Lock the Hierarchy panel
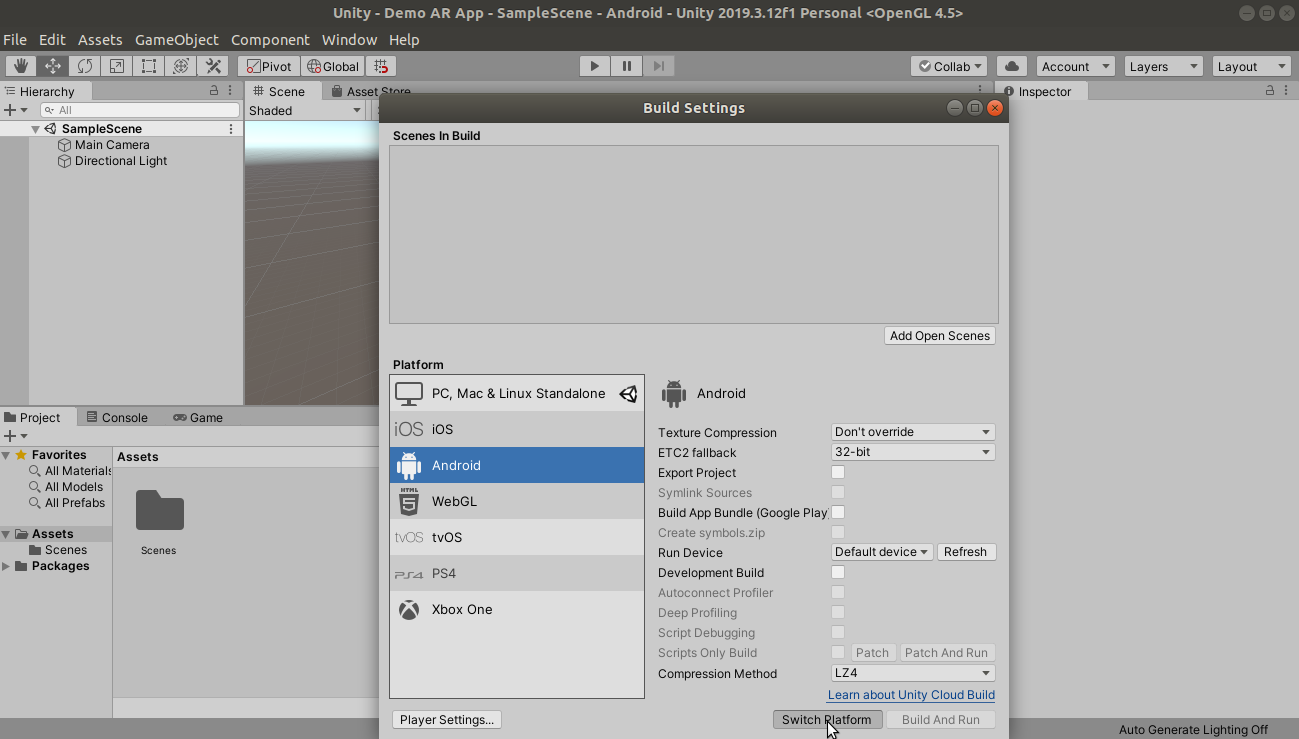The image size is (1299, 739). click(x=214, y=90)
